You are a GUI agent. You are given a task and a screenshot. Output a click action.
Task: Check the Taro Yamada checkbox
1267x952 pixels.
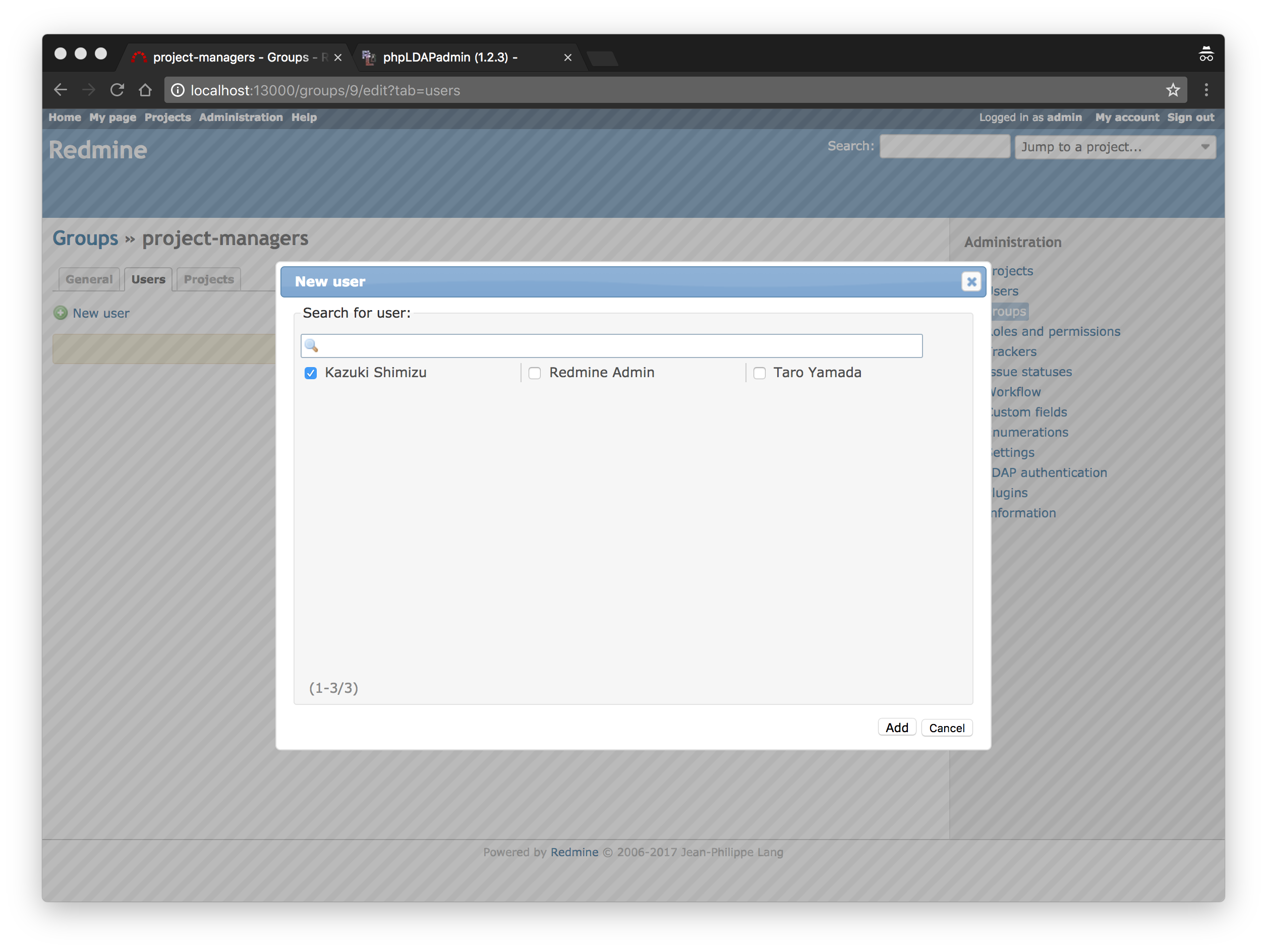pos(759,373)
